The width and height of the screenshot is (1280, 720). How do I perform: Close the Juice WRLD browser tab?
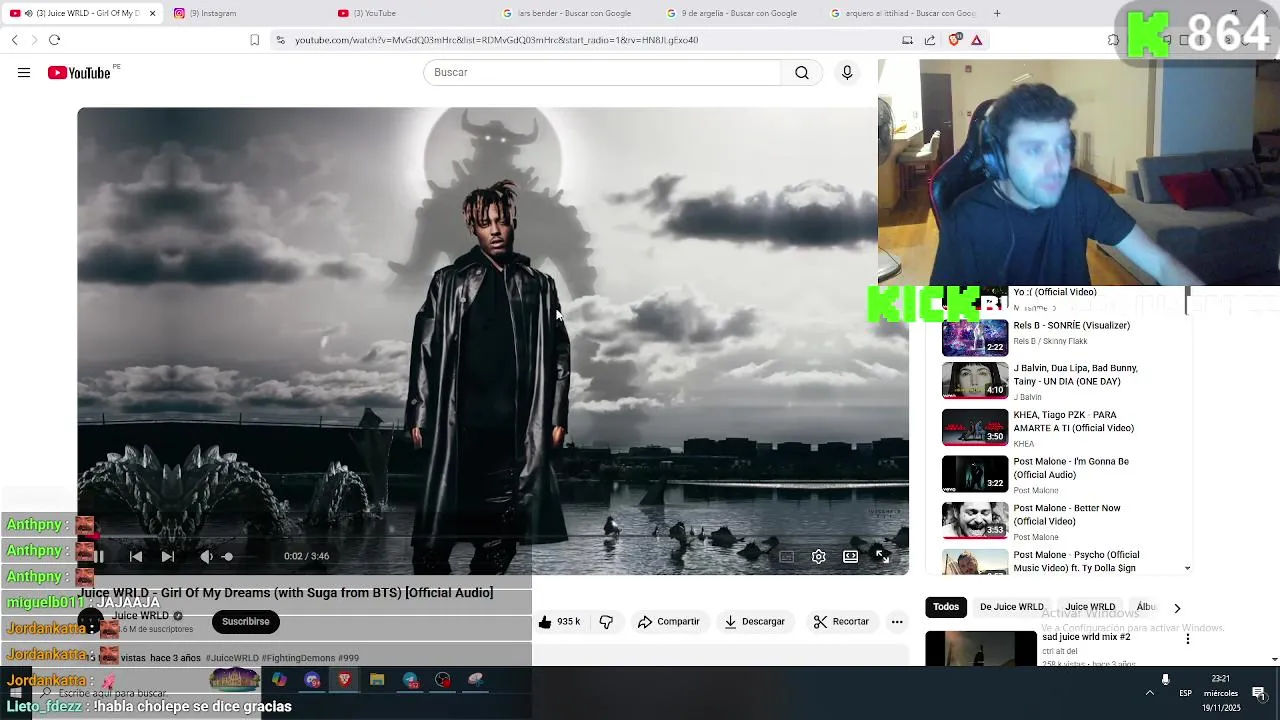(x=153, y=13)
